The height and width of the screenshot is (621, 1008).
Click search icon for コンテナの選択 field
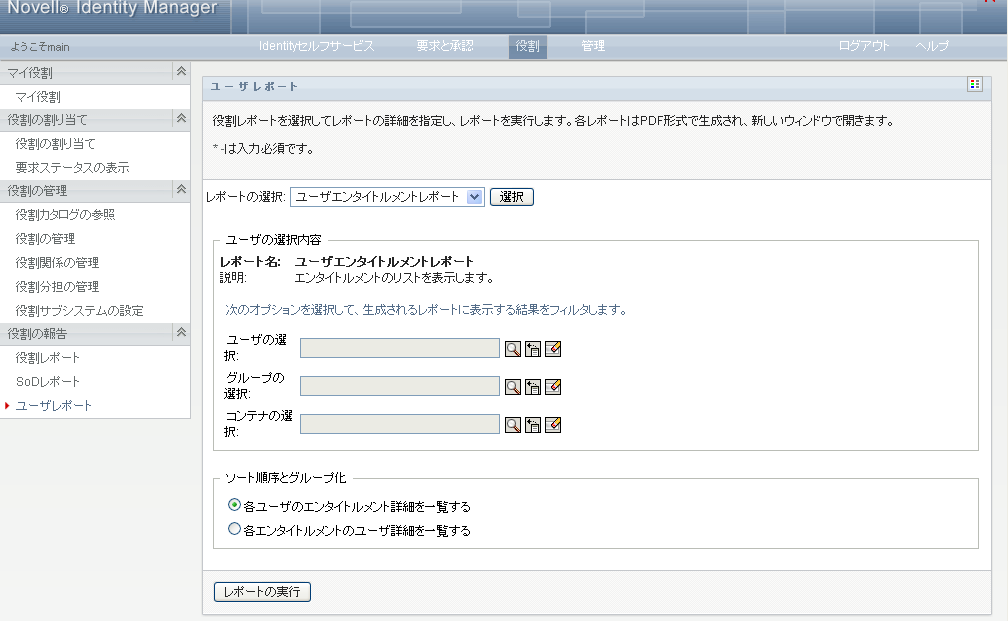click(512, 424)
